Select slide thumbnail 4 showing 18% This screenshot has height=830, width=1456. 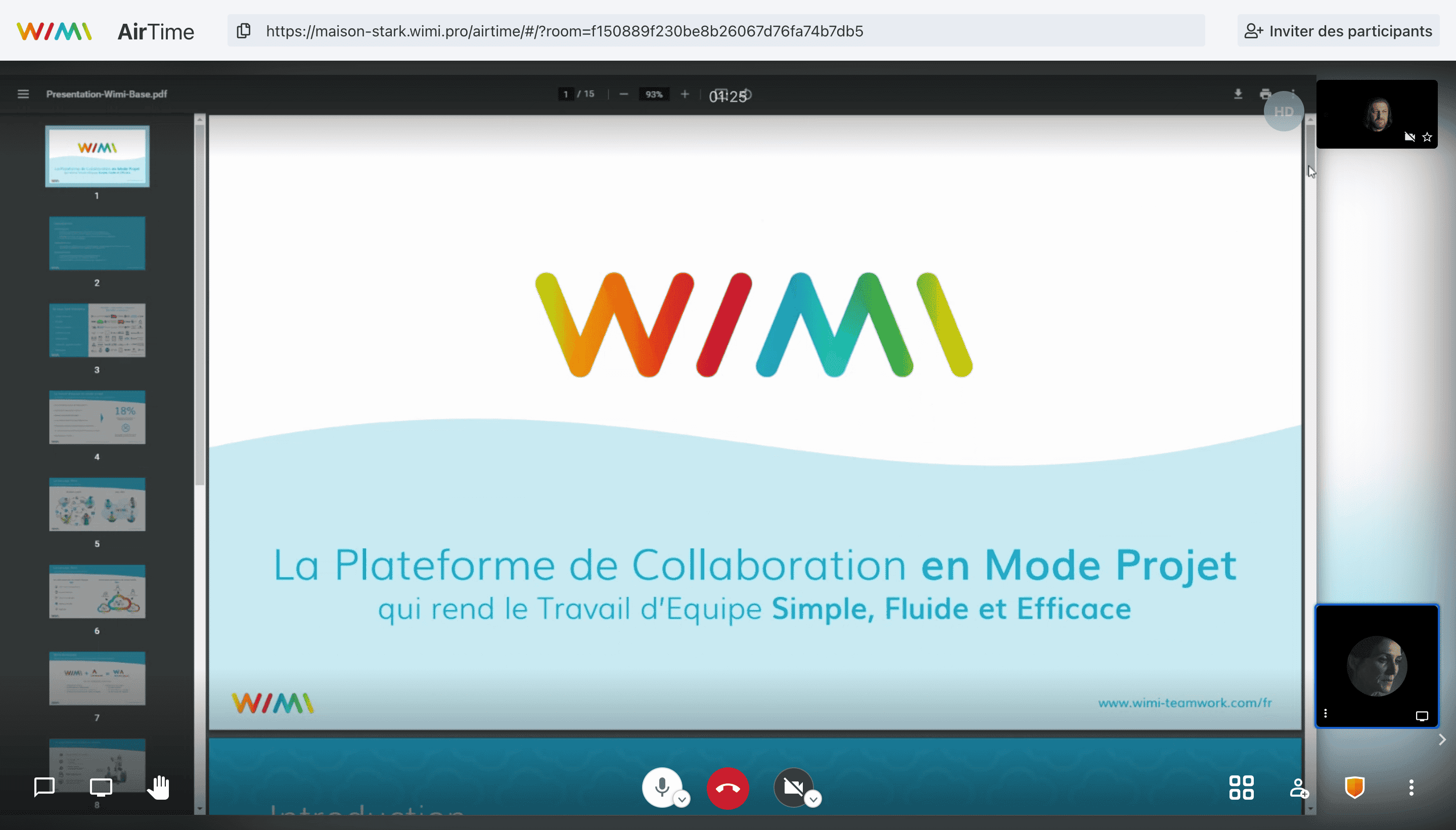click(x=97, y=418)
